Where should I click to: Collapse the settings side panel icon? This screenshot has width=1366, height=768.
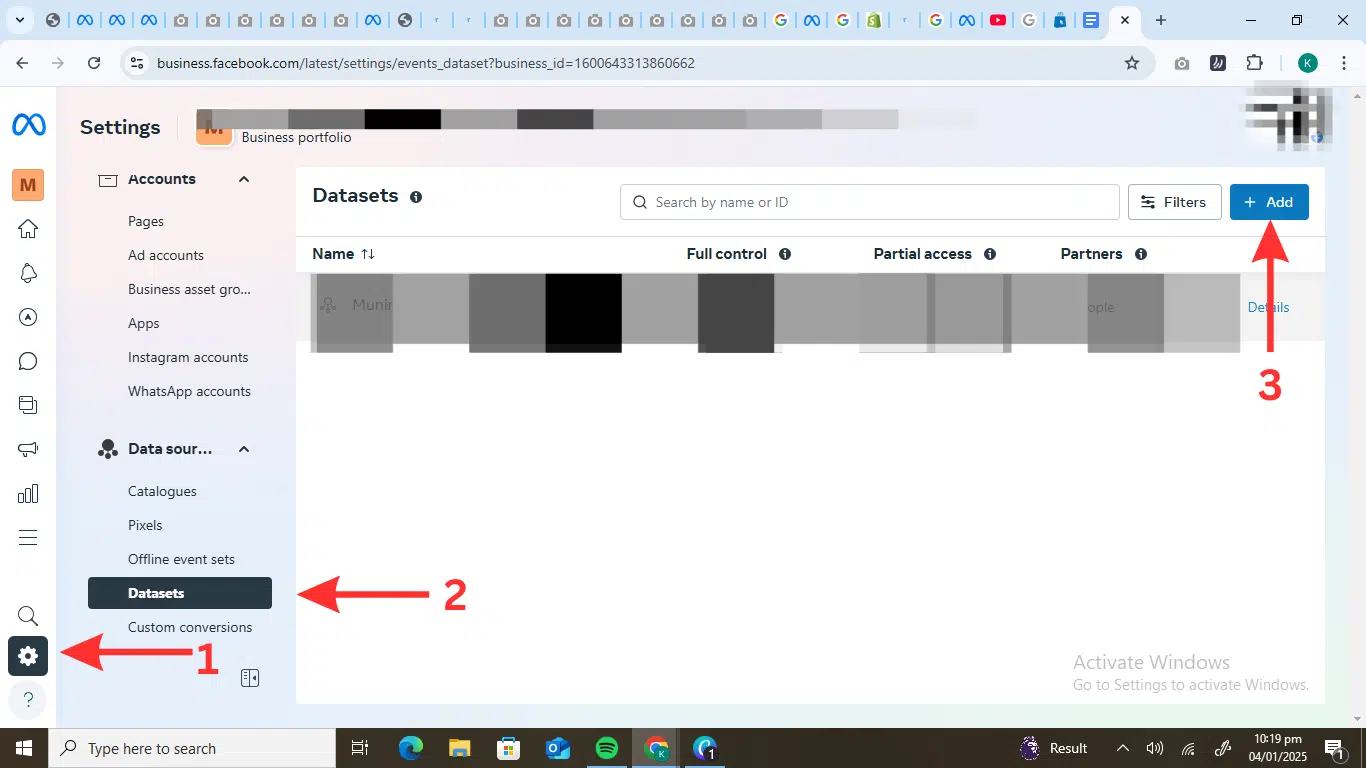click(250, 678)
